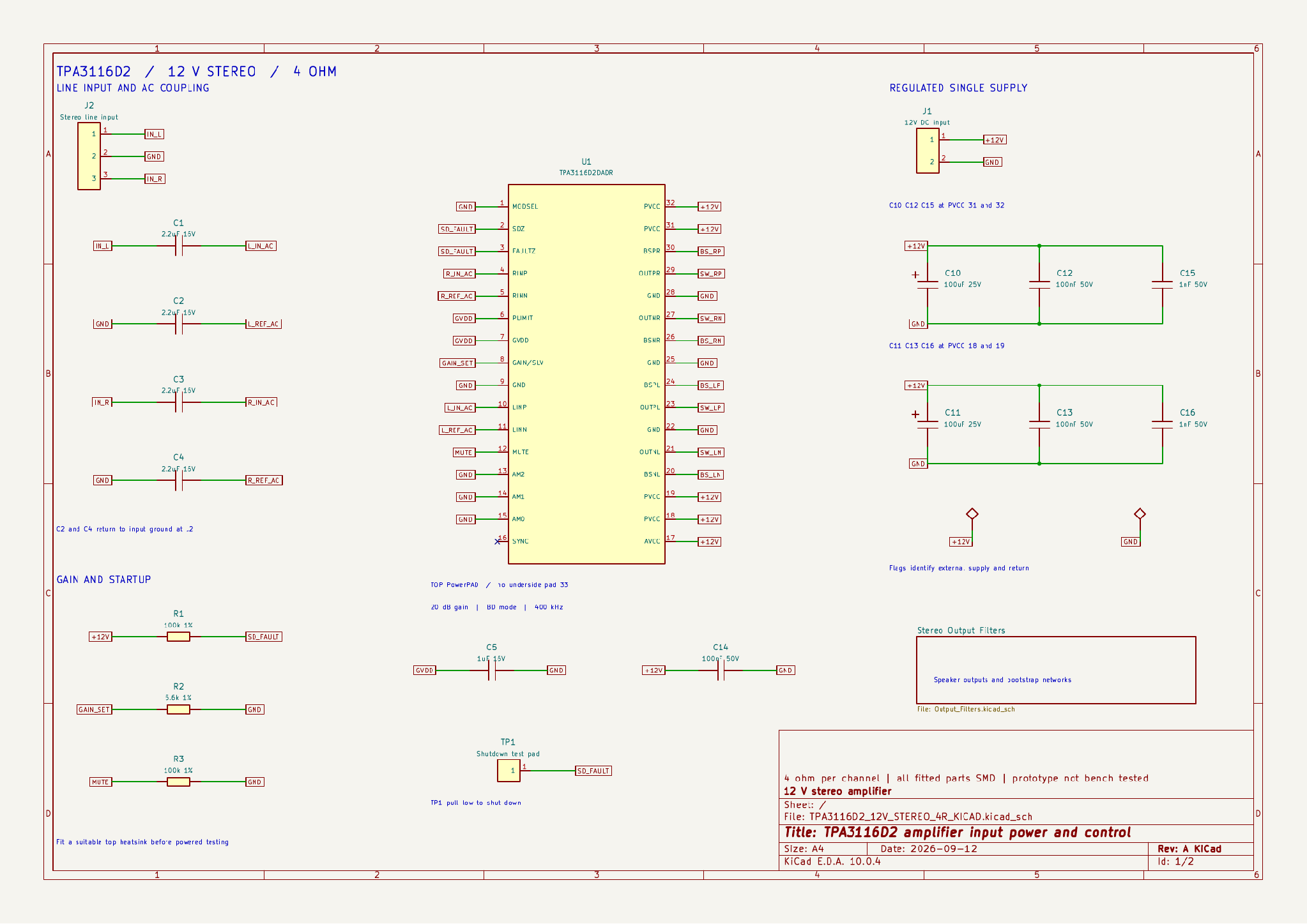Click the BS_RN label on U1 pin 26
Screen dimensions: 1307x924
click(711, 341)
